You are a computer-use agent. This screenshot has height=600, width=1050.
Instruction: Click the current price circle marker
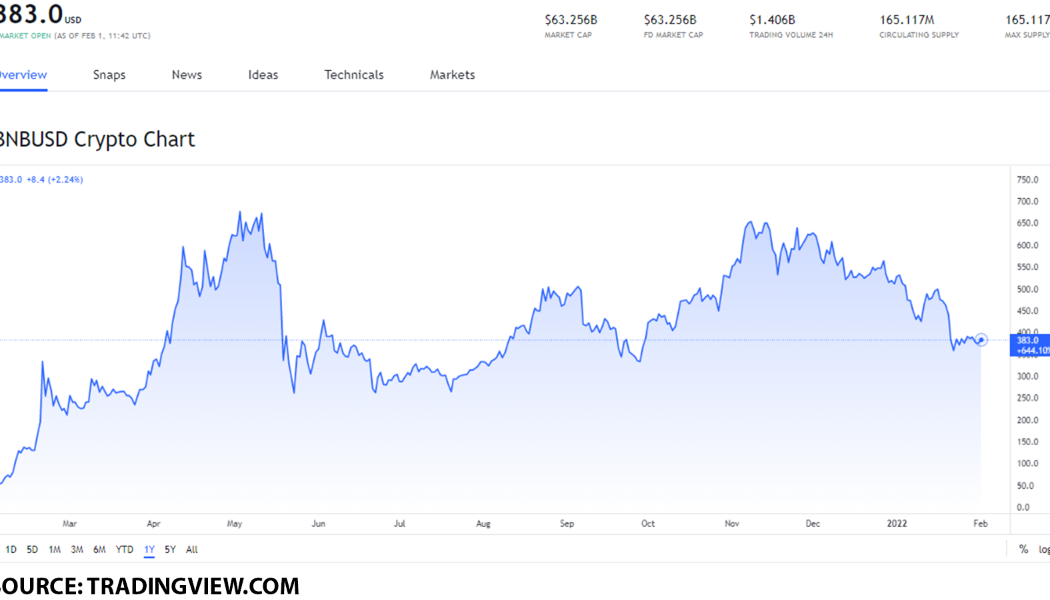coord(982,340)
